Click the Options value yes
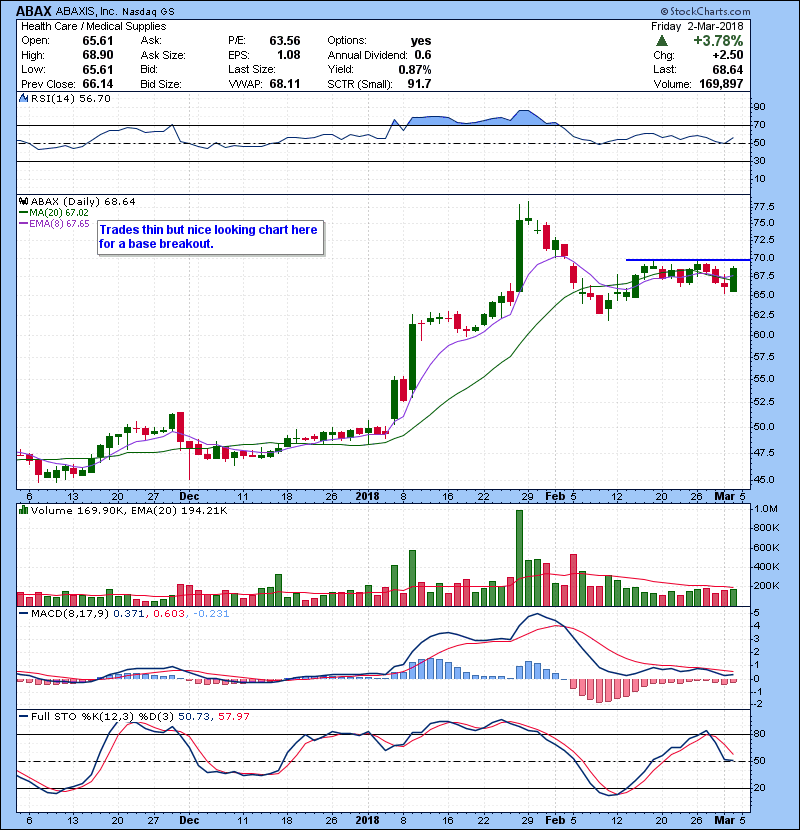 421,41
